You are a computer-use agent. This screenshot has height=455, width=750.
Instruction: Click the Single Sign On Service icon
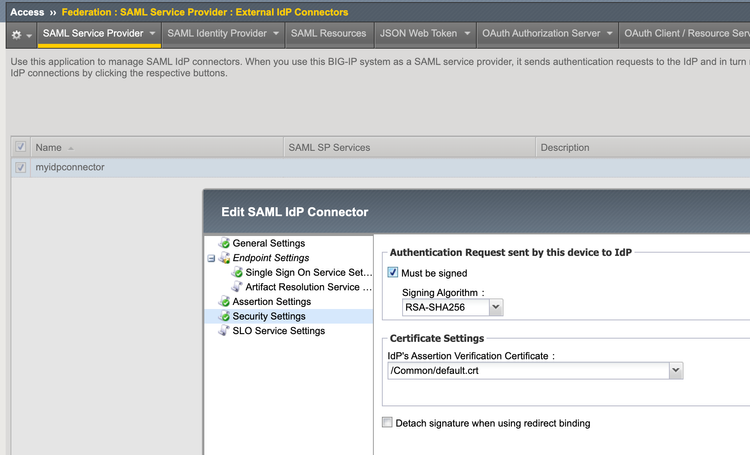click(x=237, y=272)
